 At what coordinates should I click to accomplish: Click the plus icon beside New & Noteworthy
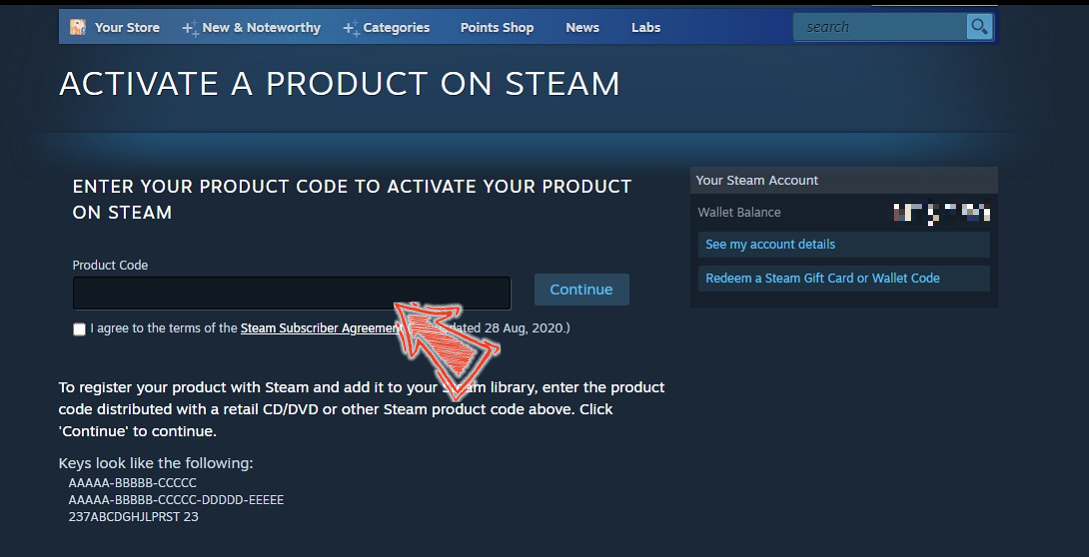[190, 28]
